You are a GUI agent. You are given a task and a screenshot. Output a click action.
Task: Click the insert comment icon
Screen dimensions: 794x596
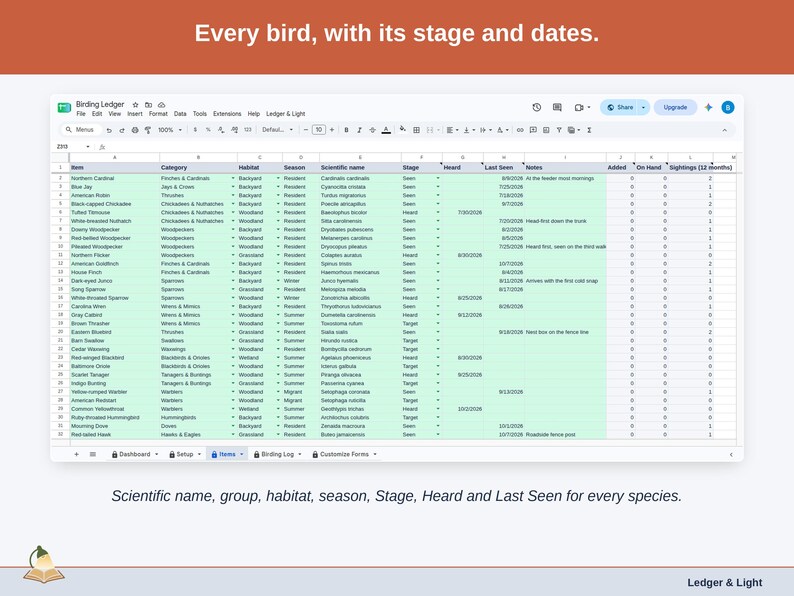tap(533, 130)
